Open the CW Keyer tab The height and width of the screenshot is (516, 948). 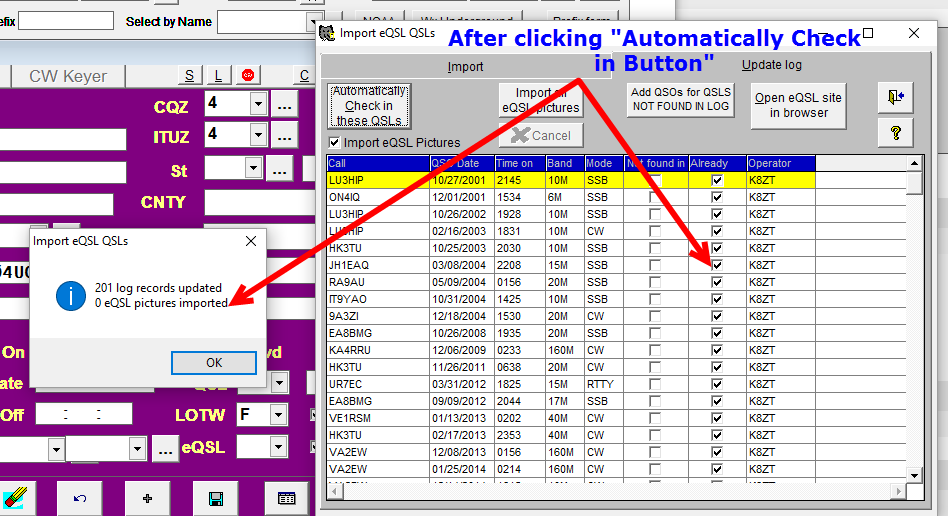click(68, 76)
